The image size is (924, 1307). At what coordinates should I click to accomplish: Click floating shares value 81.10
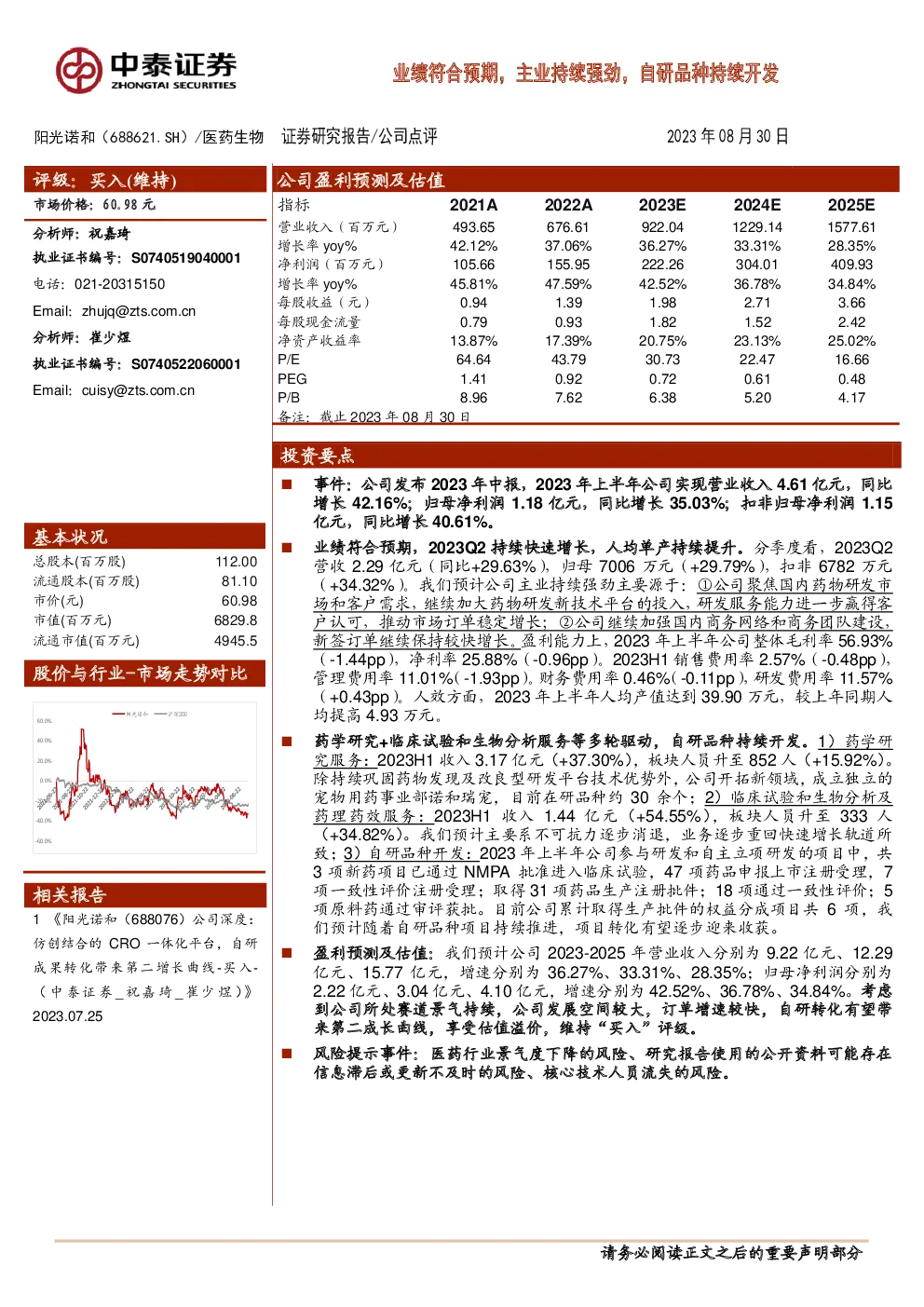coord(239,581)
